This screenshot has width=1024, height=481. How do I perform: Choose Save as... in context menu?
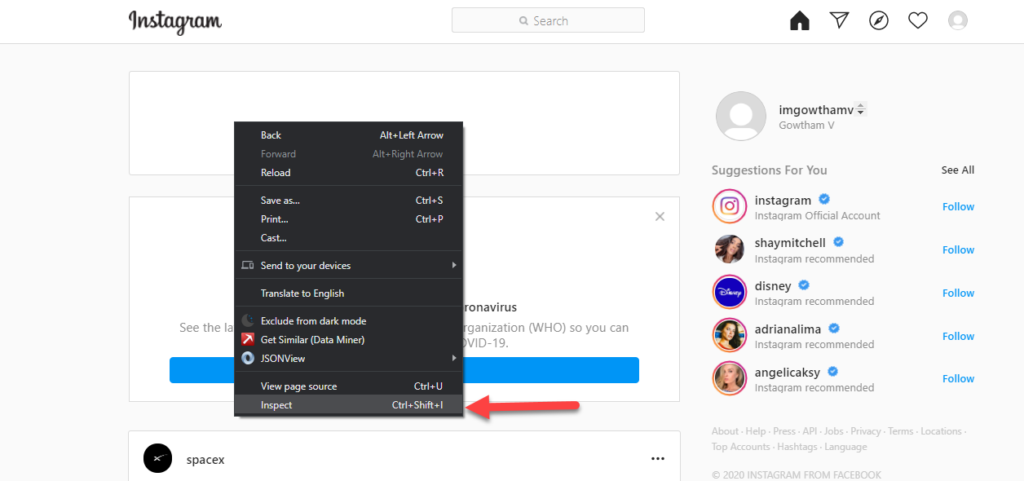pyautogui.click(x=349, y=200)
